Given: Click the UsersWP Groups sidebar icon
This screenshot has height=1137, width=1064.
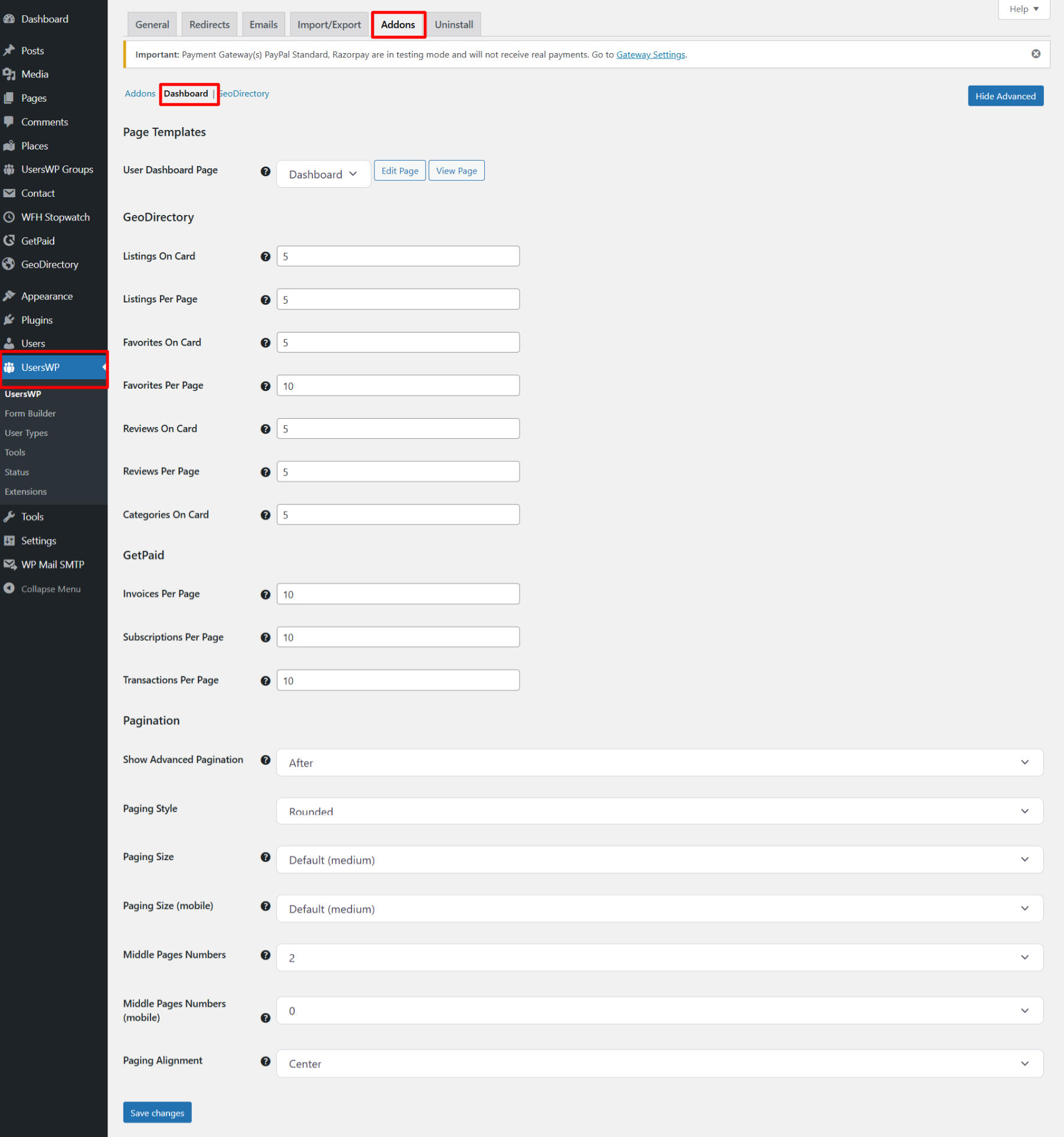Looking at the screenshot, I should 56,169.
